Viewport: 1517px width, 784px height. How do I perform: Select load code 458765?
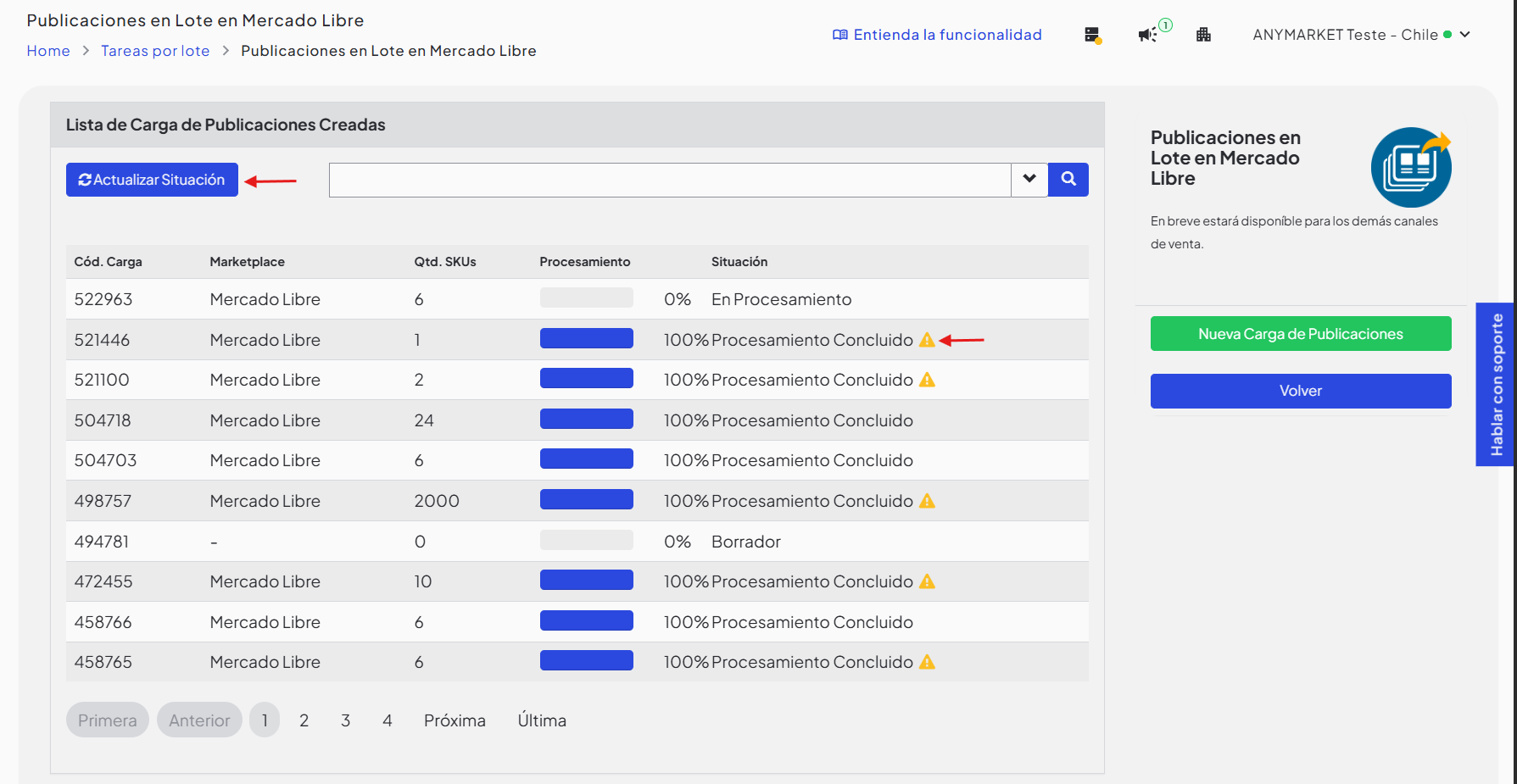click(x=103, y=662)
